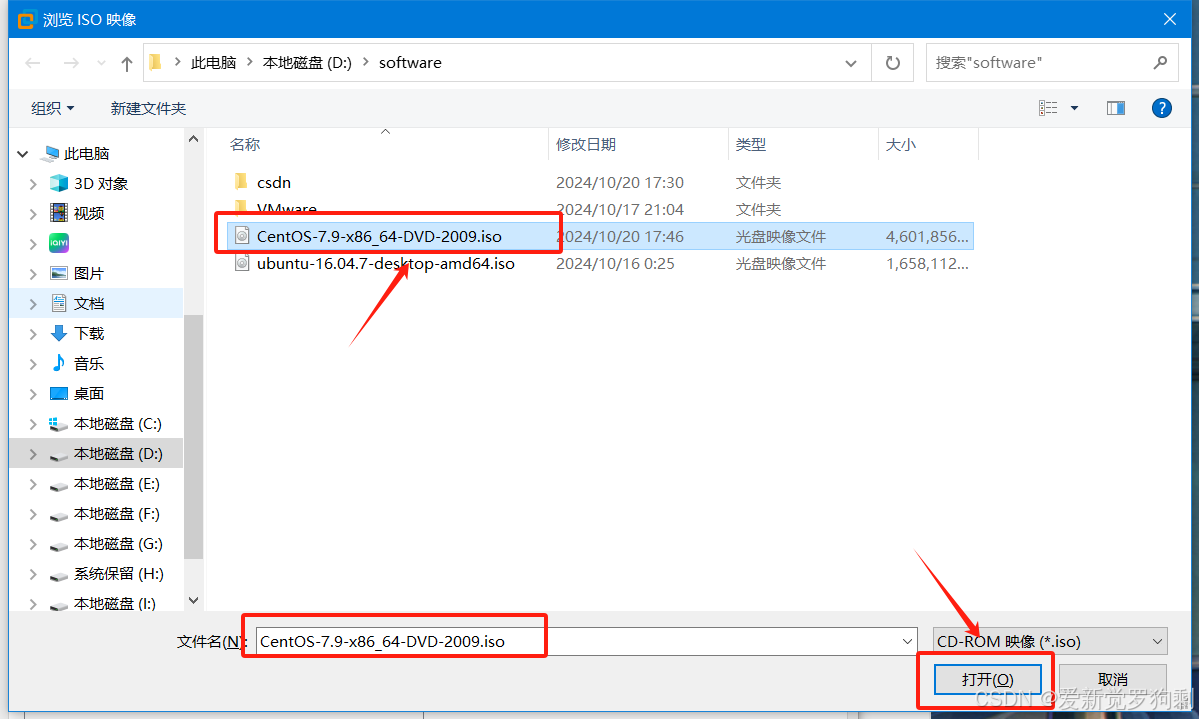Open the 组织 menu
The image size is (1199, 719).
53,109
